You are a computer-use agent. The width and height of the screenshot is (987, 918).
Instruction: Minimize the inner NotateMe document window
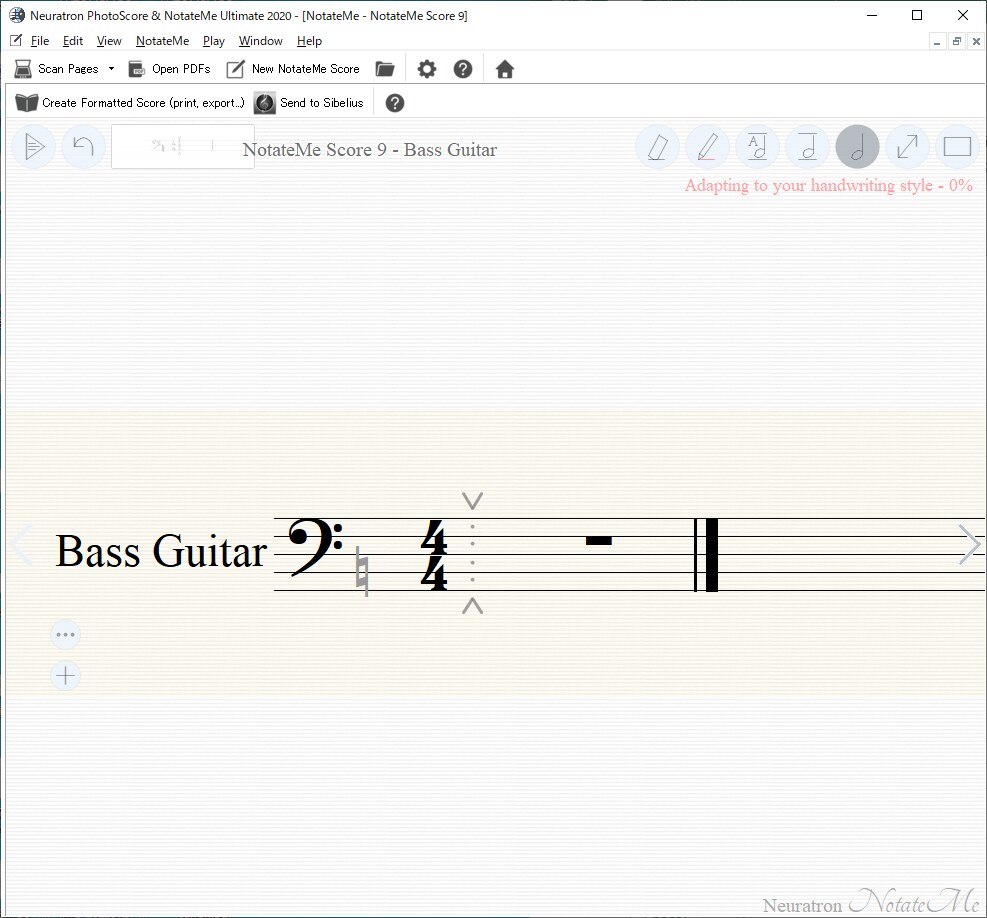(937, 42)
